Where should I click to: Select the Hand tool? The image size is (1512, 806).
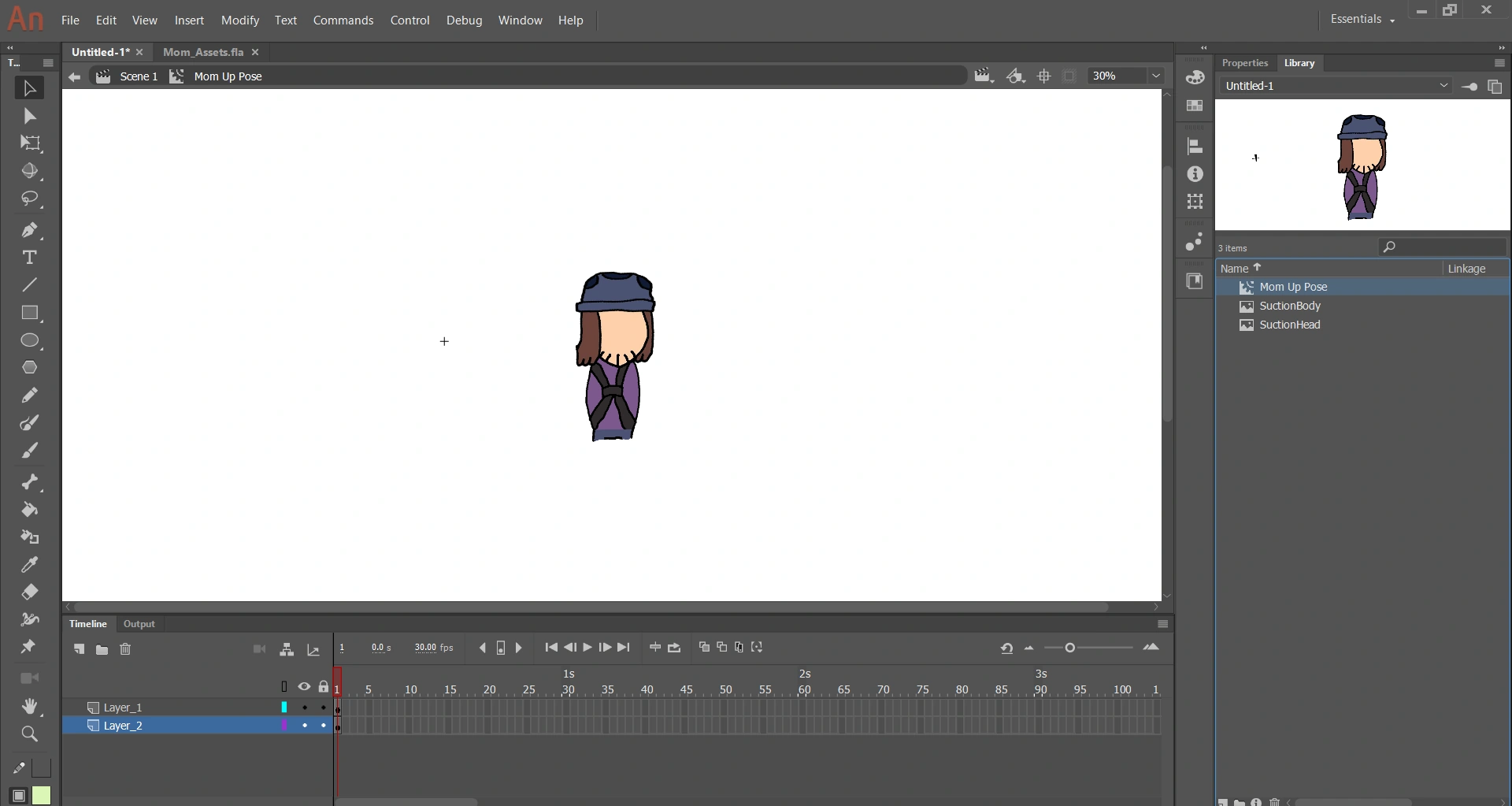pos(30,706)
